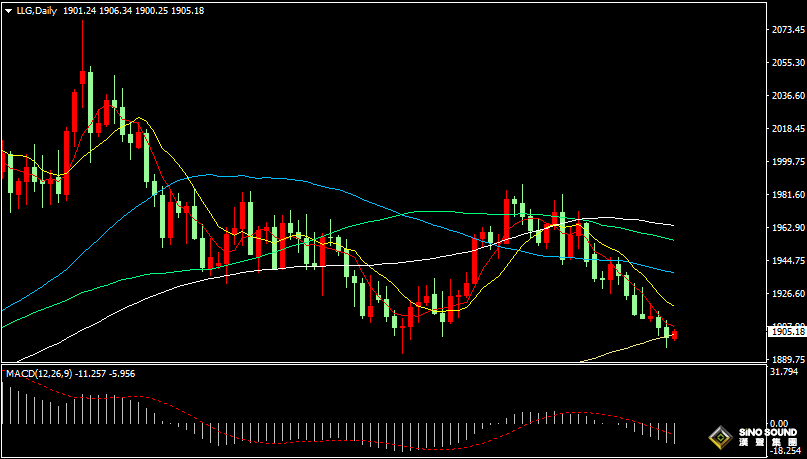807x459 pixels.
Task: Click the divider between price chart and MACD
Action: click(380, 364)
